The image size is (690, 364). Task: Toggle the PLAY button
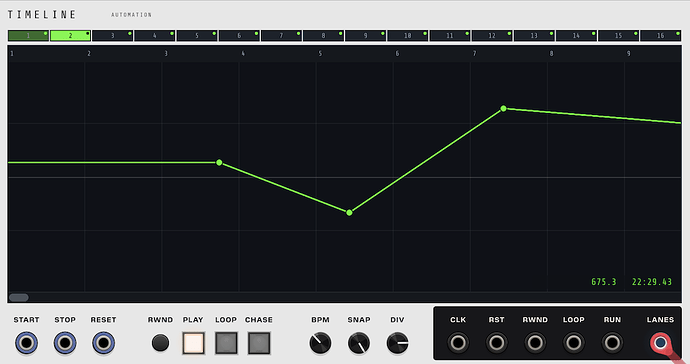[194, 343]
